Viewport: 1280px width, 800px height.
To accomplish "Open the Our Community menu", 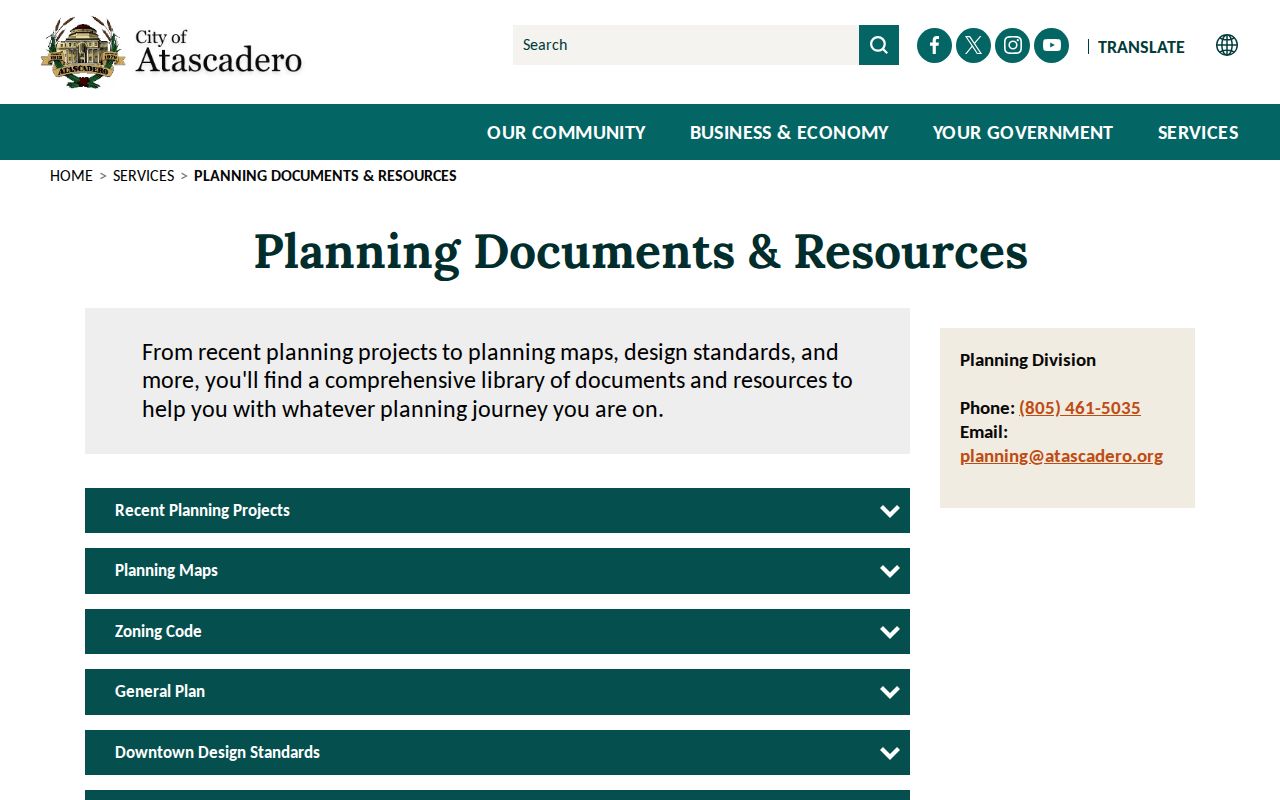I will [566, 132].
